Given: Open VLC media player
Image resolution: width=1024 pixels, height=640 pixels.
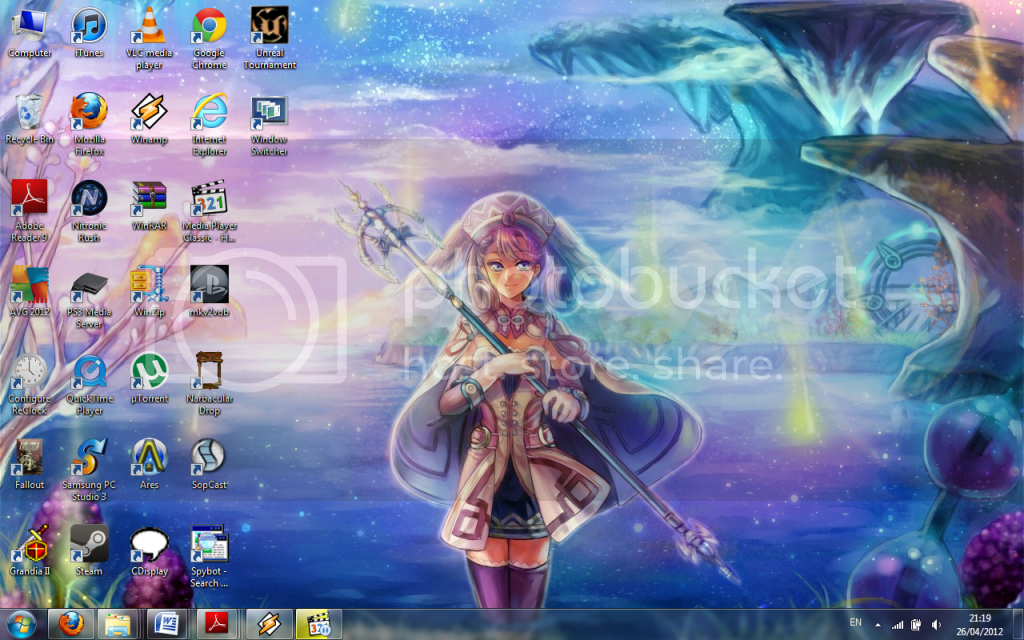Looking at the screenshot, I should (148, 25).
